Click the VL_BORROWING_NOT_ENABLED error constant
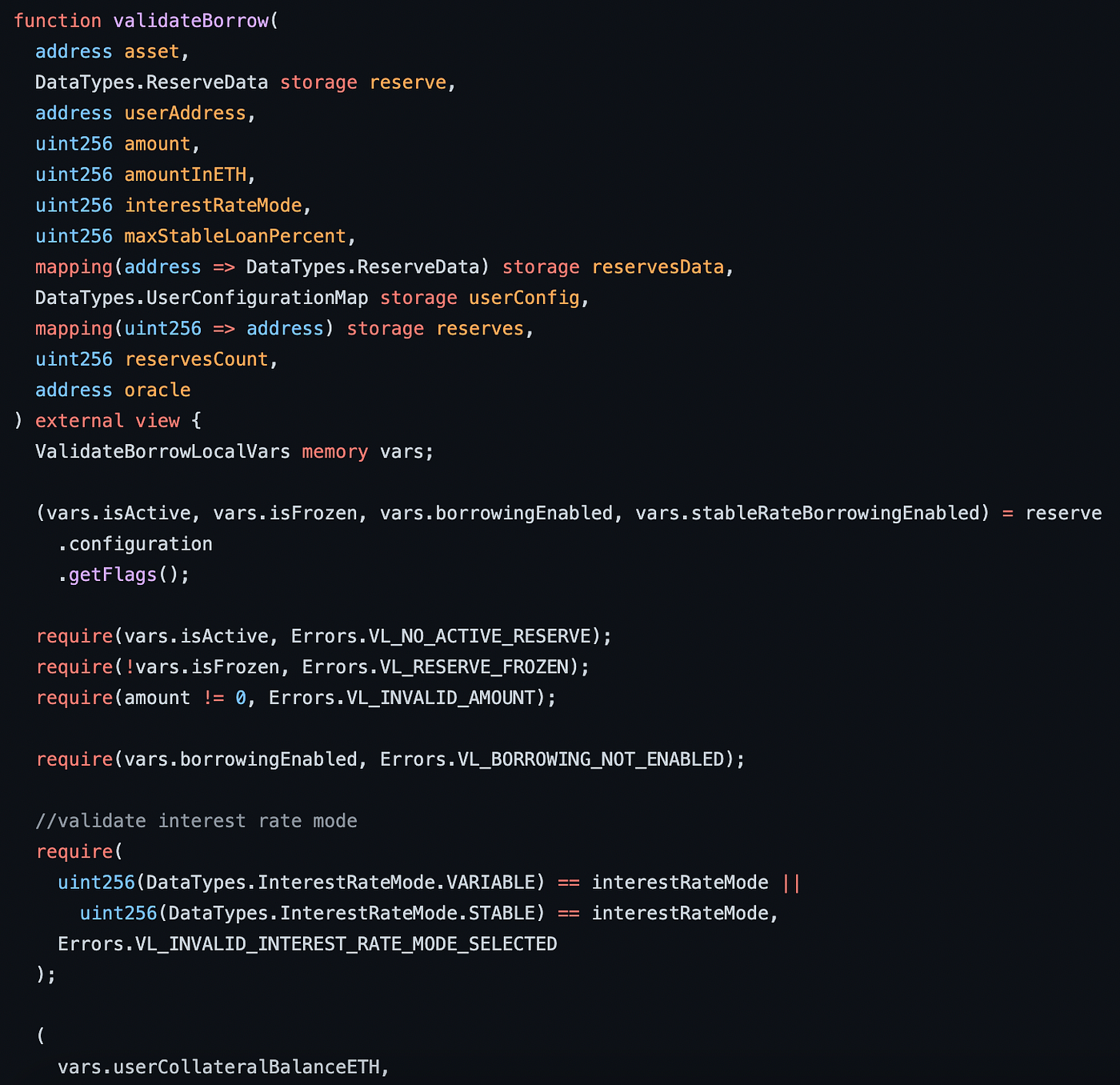This screenshot has height=1085, width=1120. point(590,759)
